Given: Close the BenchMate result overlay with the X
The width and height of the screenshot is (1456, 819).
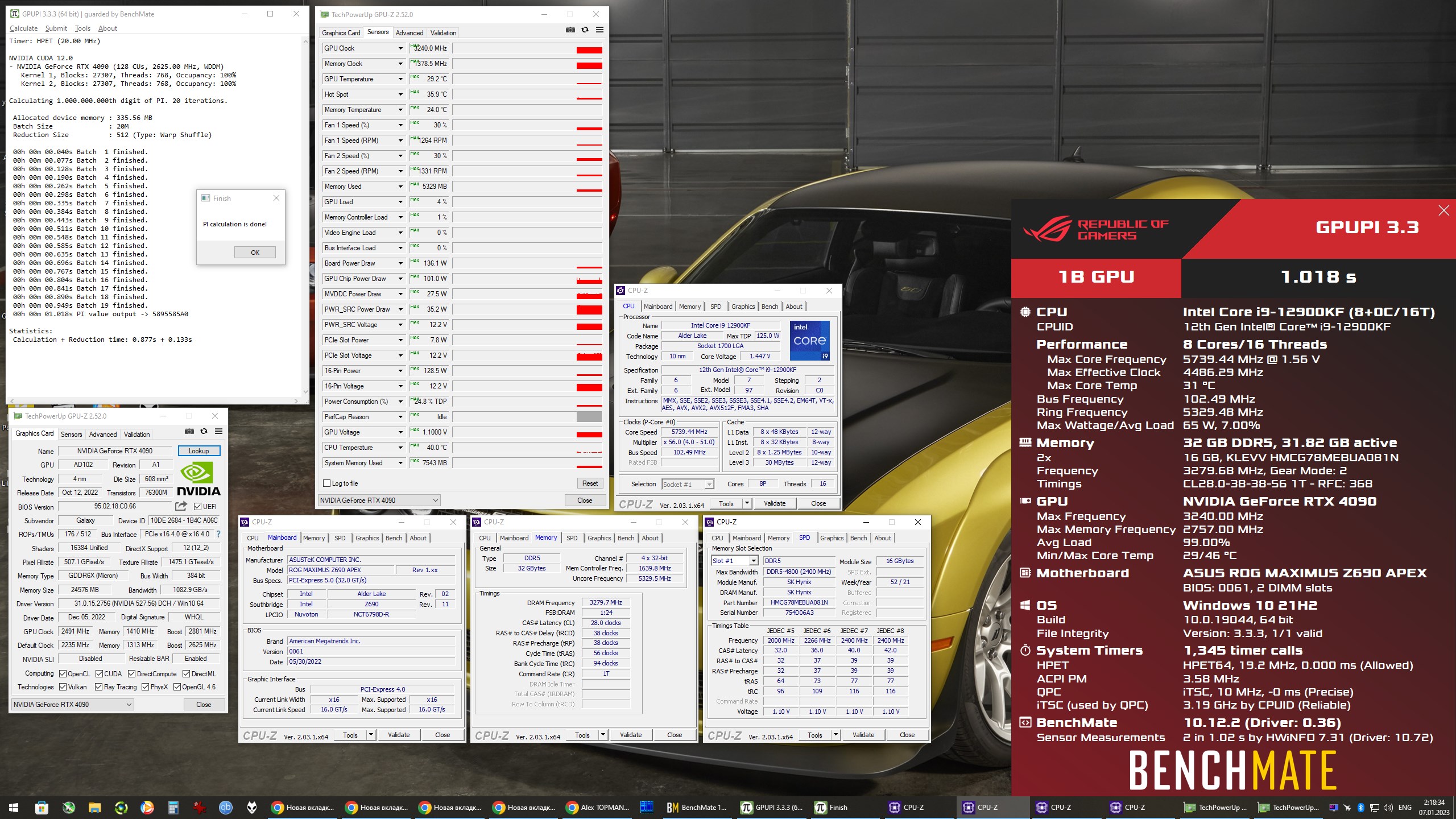Looking at the screenshot, I should coord(1443,210).
